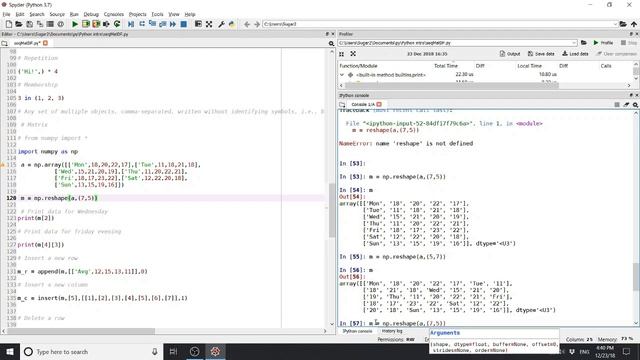Viewport: 640px width, 360px height.
Task: Open Task View on taskbar
Action: click(173, 351)
